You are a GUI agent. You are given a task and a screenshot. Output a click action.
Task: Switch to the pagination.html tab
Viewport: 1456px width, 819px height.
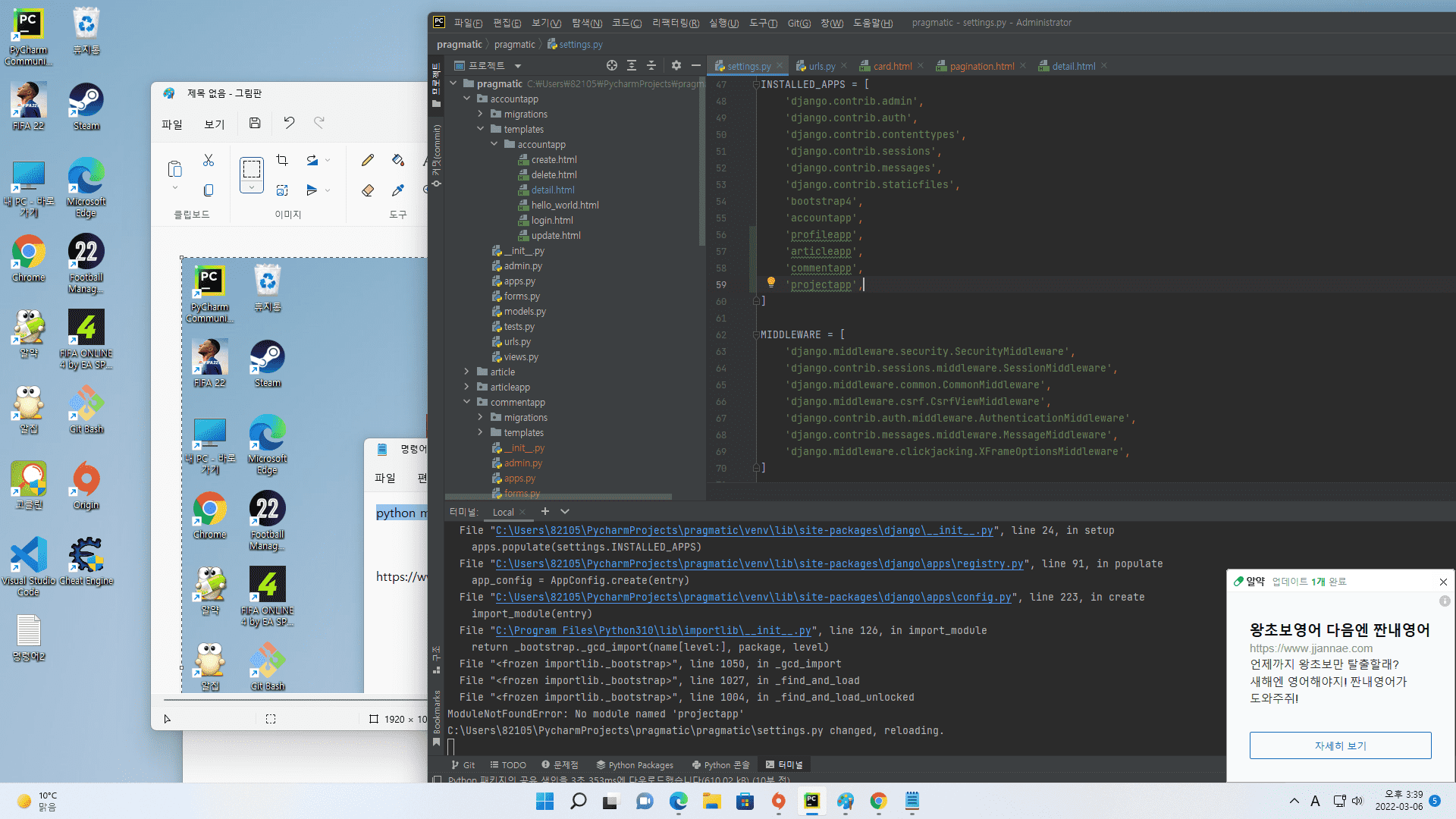[982, 66]
